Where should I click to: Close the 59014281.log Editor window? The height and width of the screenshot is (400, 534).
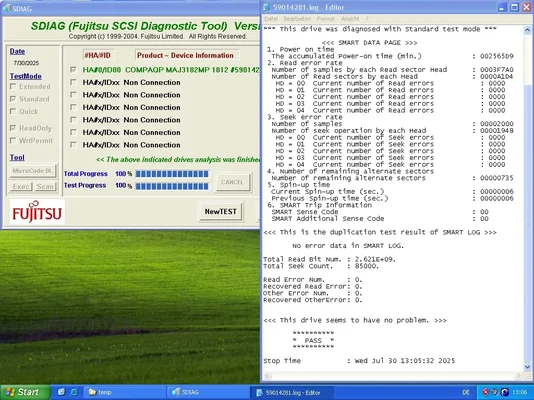point(527,7)
